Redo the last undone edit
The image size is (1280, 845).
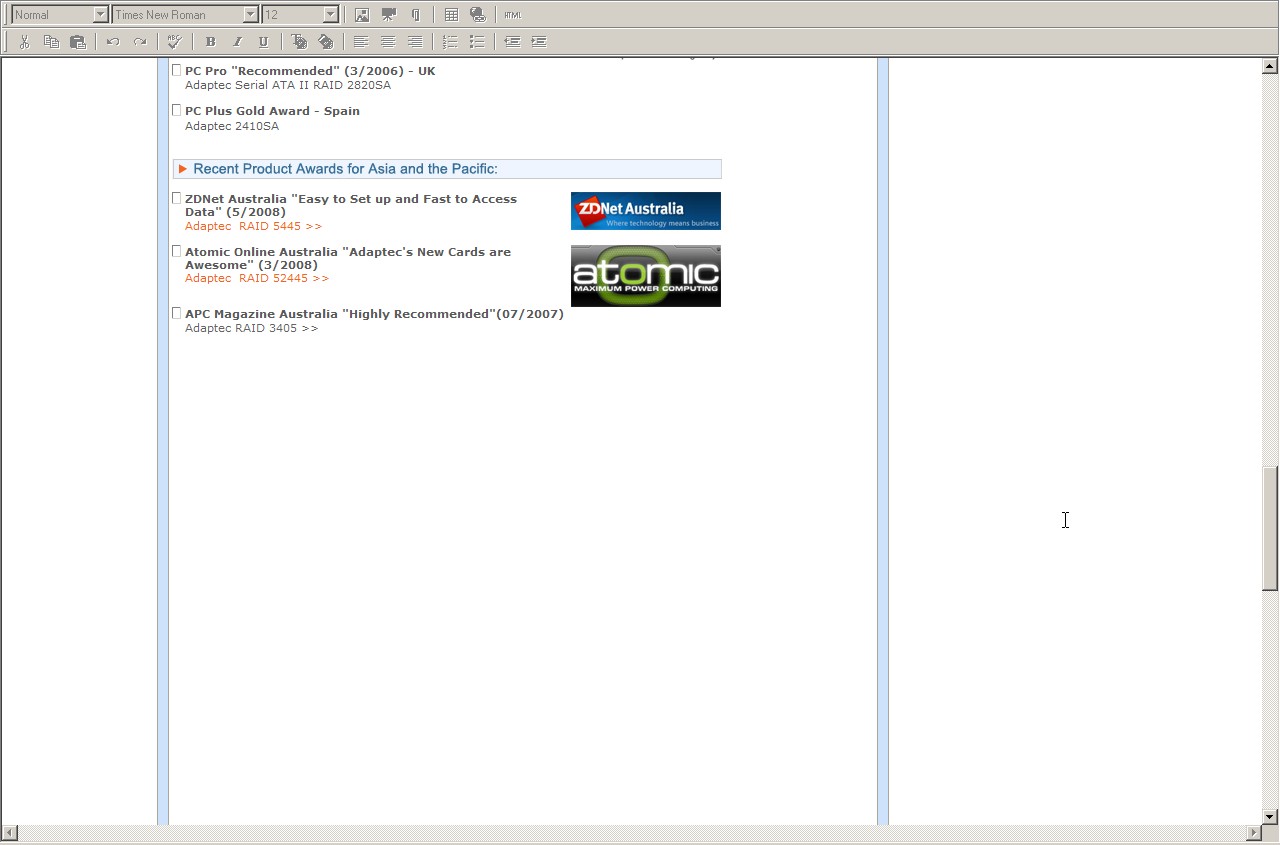coord(140,42)
